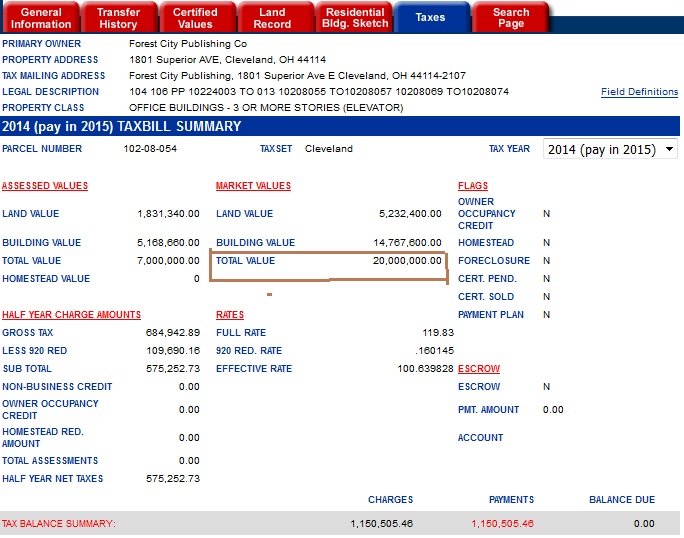The height and width of the screenshot is (538, 684).
Task: Click the Escrow heading link
Action: (x=479, y=369)
